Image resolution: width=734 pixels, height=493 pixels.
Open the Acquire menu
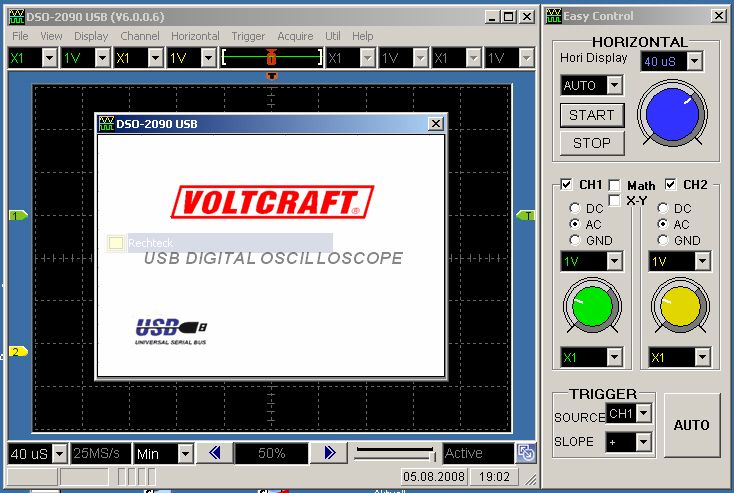(x=295, y=36)
